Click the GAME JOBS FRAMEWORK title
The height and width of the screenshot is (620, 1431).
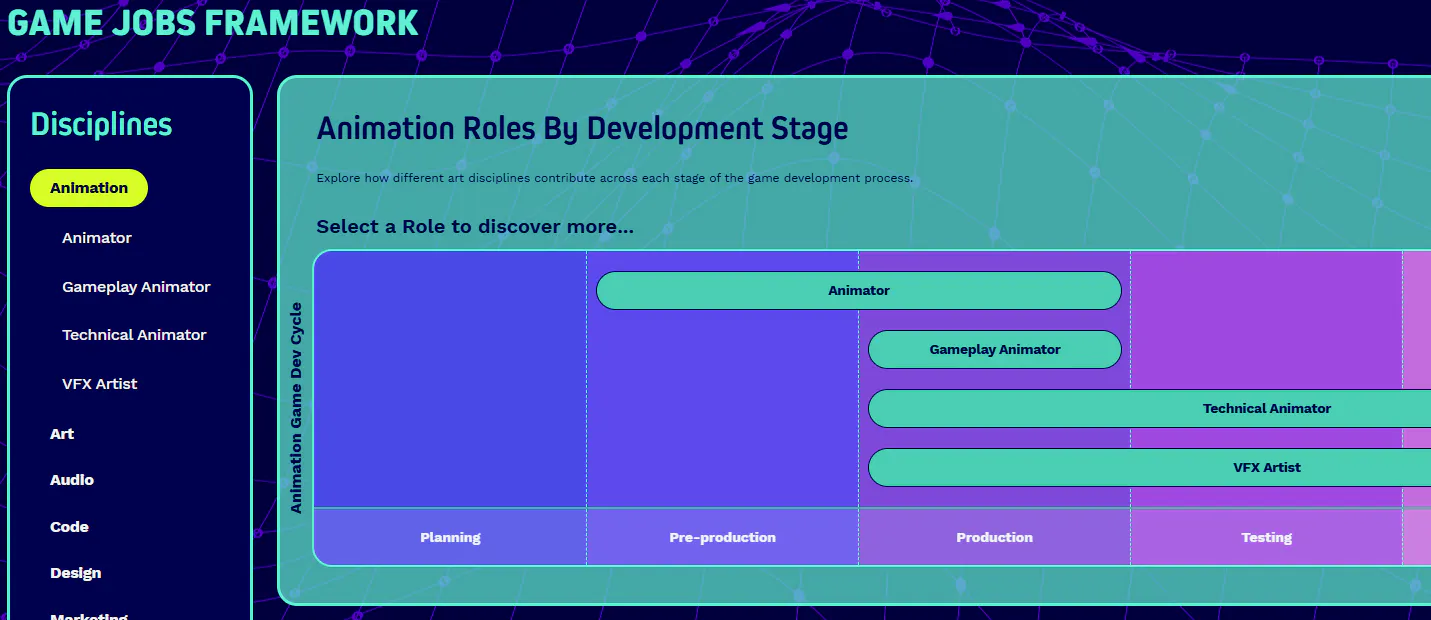coord(213,22)
